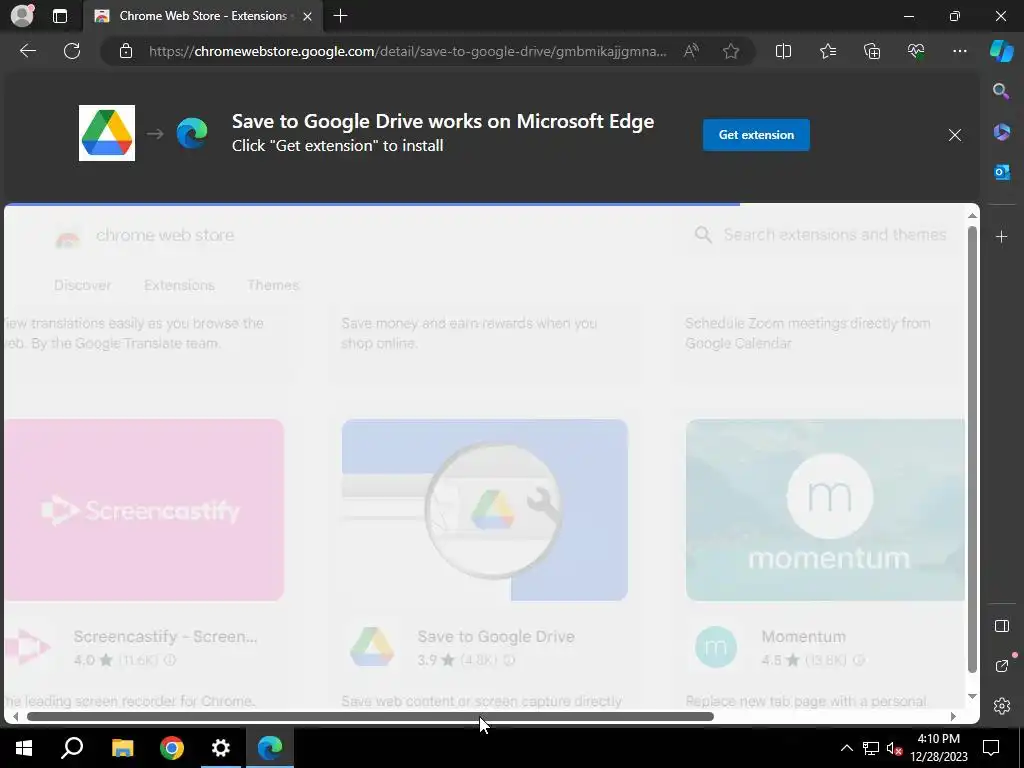Open the Momentum extension thumbnail
The height and width of the screenshot is (768, 1024).
click(x=825, y=510)
